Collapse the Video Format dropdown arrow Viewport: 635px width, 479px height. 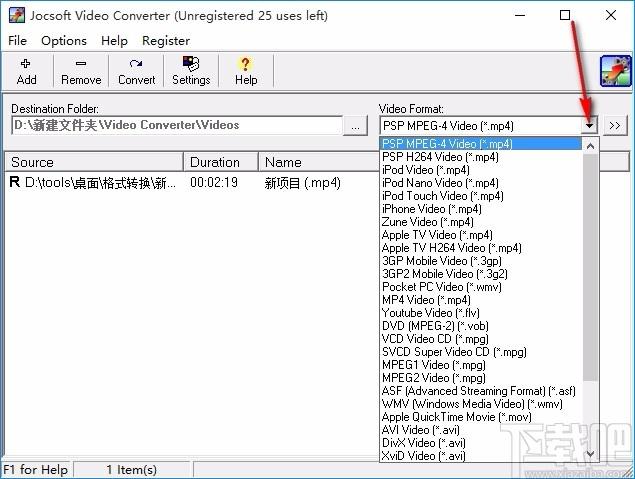coord(589,126)
